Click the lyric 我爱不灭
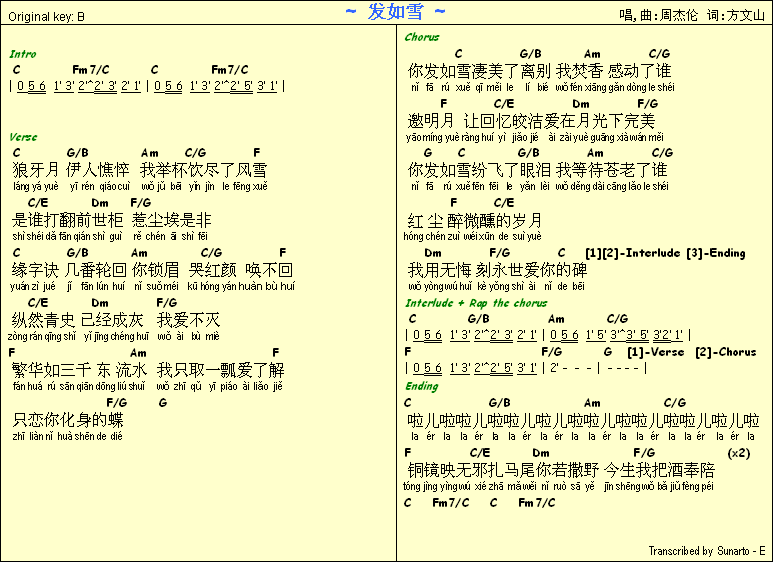 coord(188,320)
